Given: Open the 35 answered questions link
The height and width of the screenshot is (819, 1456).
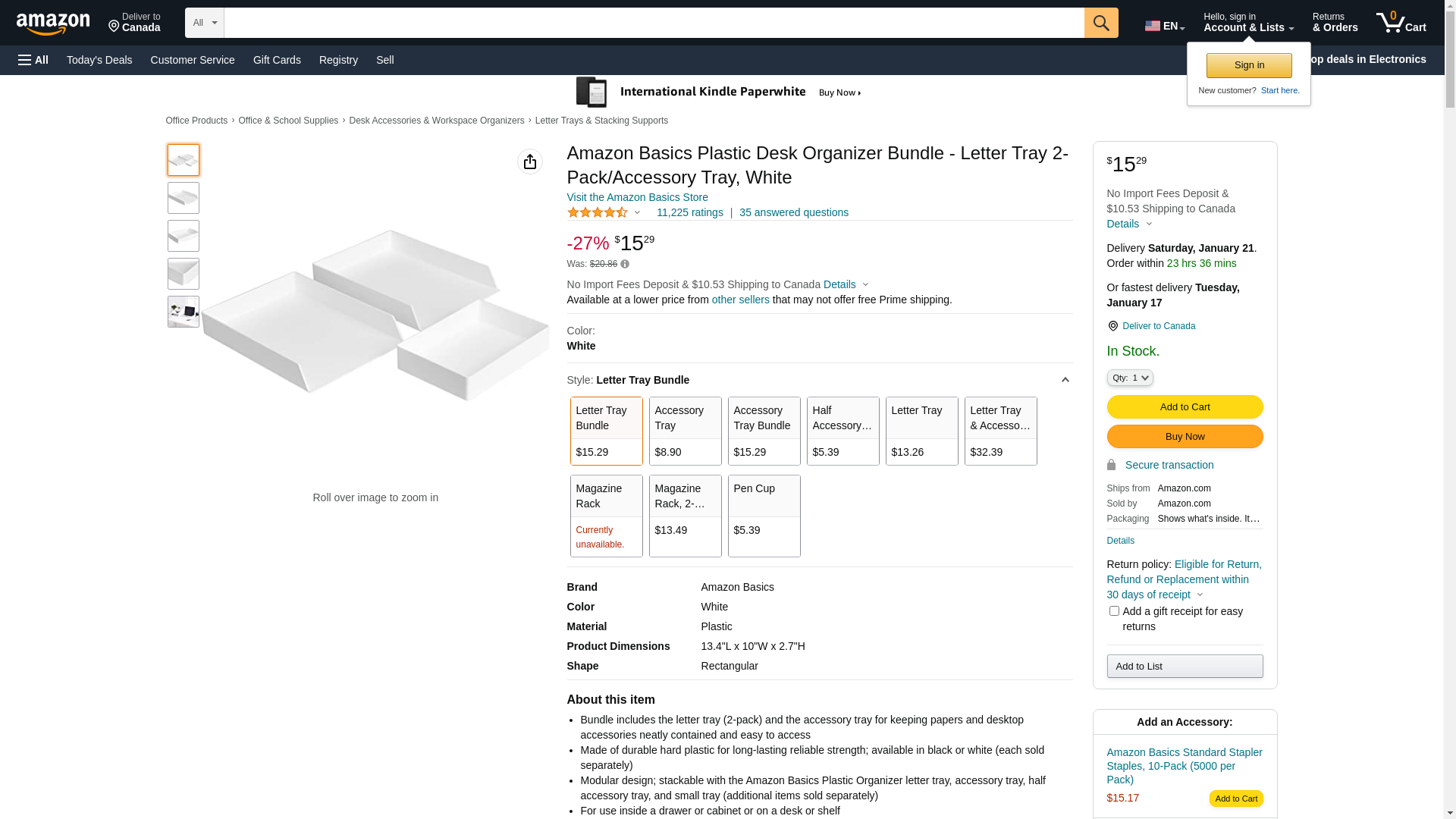Looking at the screenshot, I should pyautogui.click(x=793, y=213).
